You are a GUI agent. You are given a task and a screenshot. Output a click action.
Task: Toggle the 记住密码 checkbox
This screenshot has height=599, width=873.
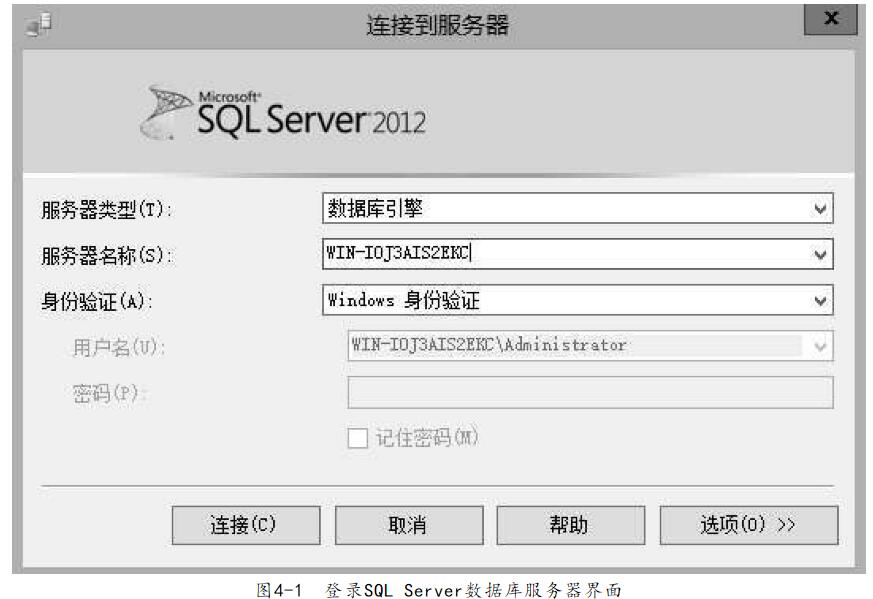coord(357,438)
